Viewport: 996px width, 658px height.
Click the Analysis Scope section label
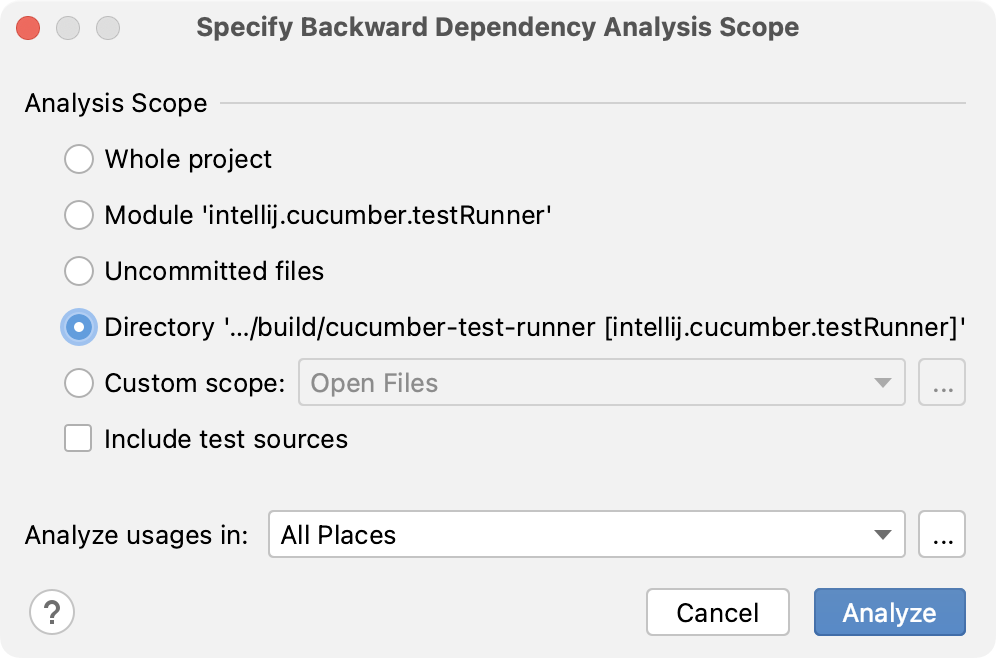click(116, 103)
